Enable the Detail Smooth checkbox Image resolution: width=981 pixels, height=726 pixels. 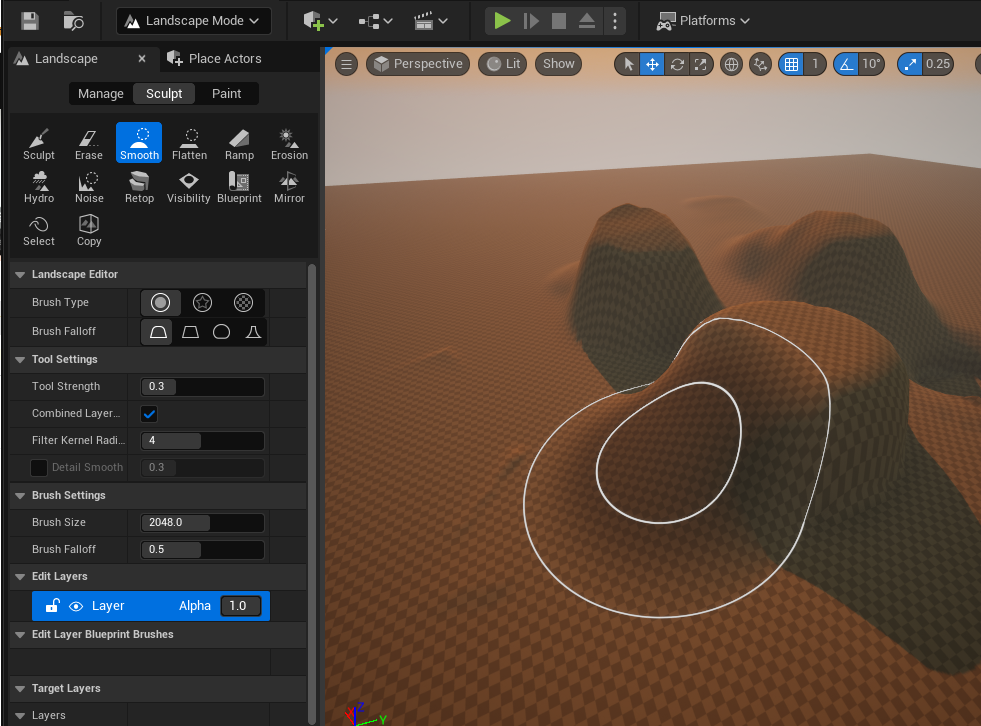click(39, 468)
